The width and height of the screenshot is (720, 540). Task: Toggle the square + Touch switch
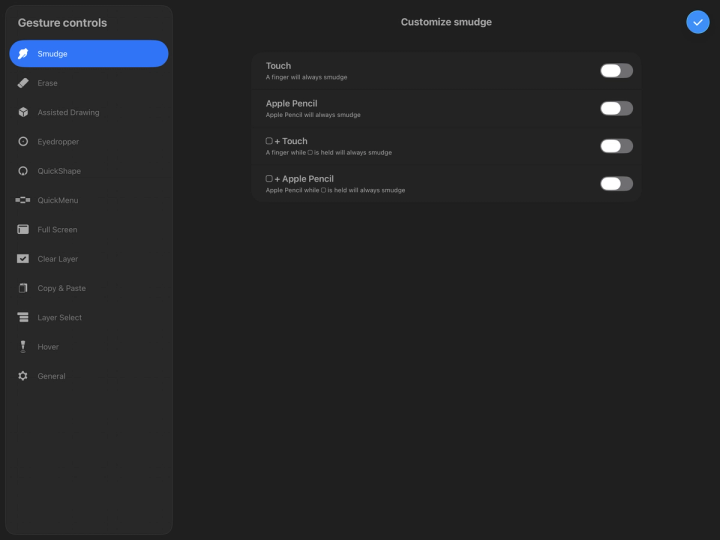616,146
